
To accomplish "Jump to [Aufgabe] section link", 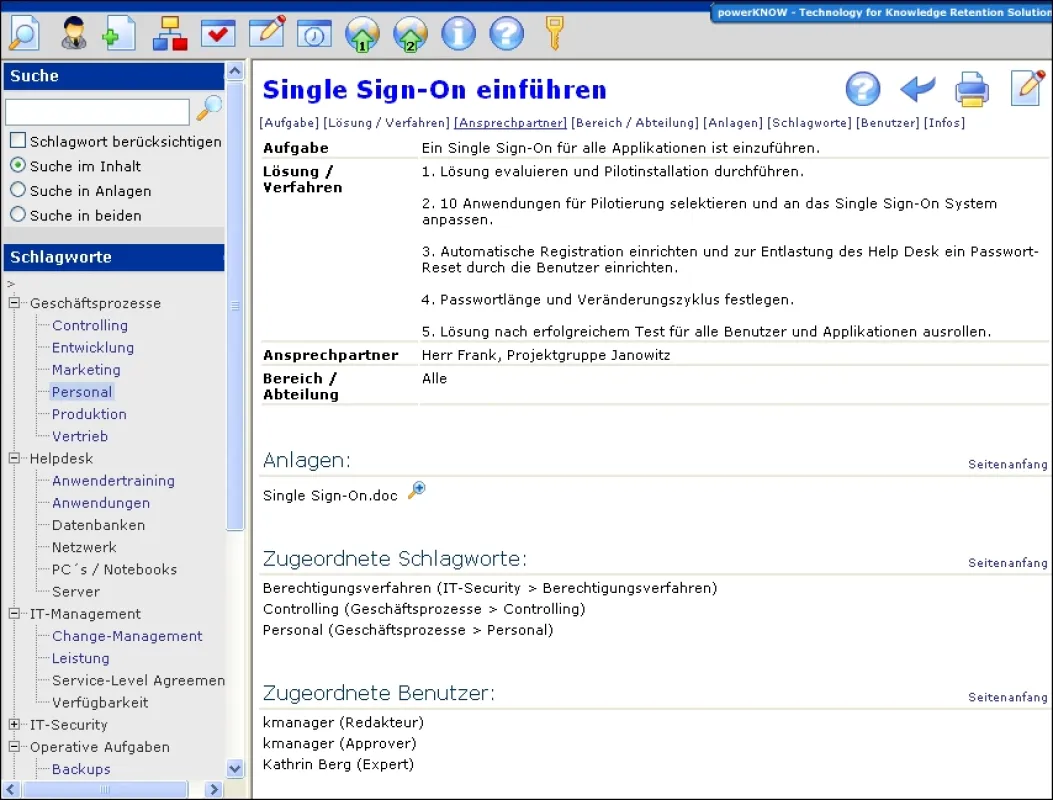I will (x=289, y=123).
